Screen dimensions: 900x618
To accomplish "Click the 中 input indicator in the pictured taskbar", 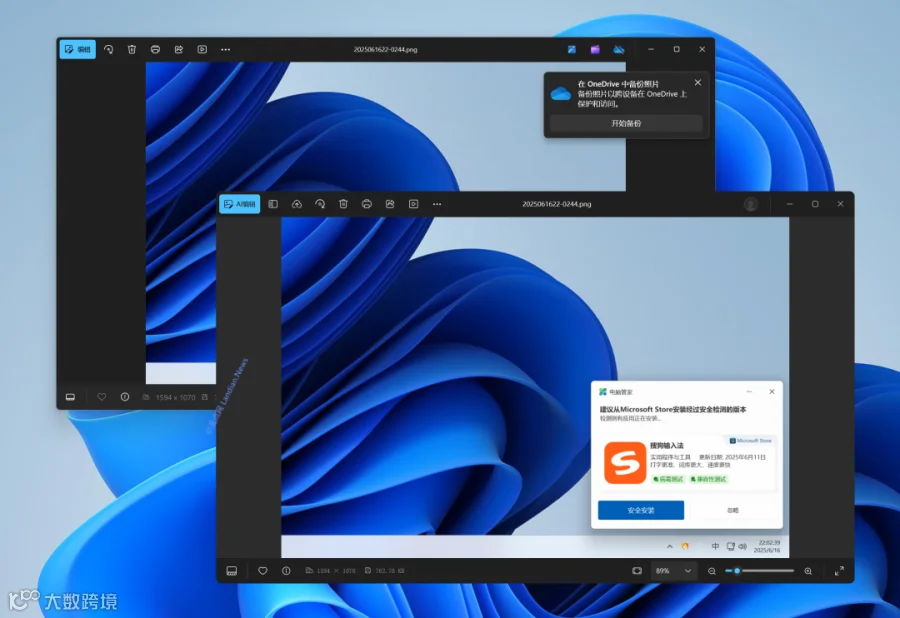I will (x=715, y=546).
